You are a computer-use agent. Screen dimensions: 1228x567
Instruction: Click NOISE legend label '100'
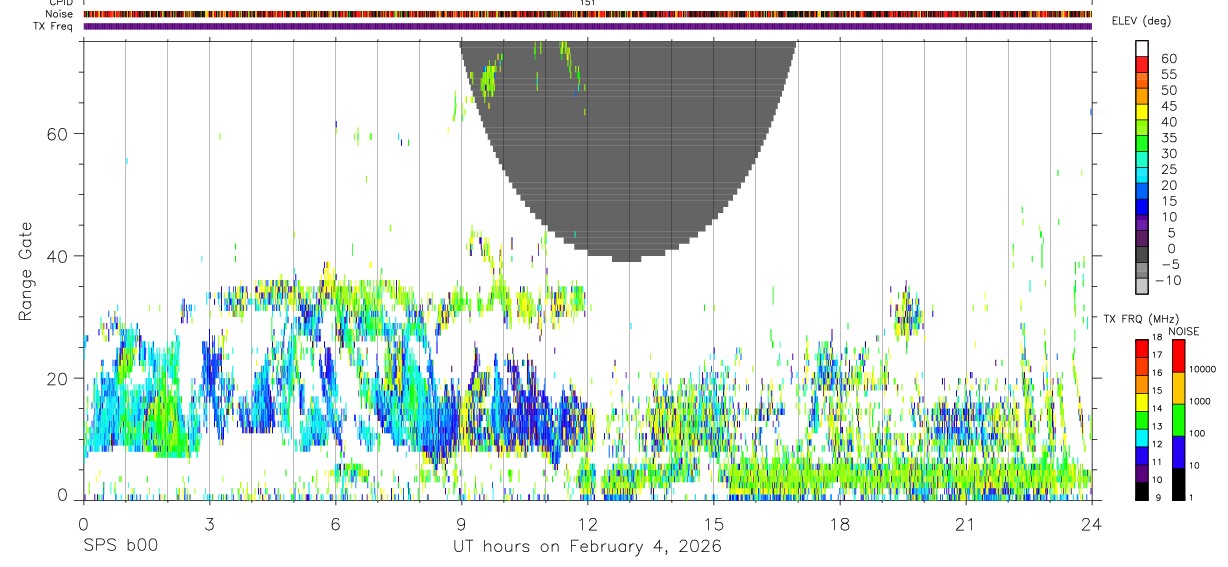[1197, 434]
